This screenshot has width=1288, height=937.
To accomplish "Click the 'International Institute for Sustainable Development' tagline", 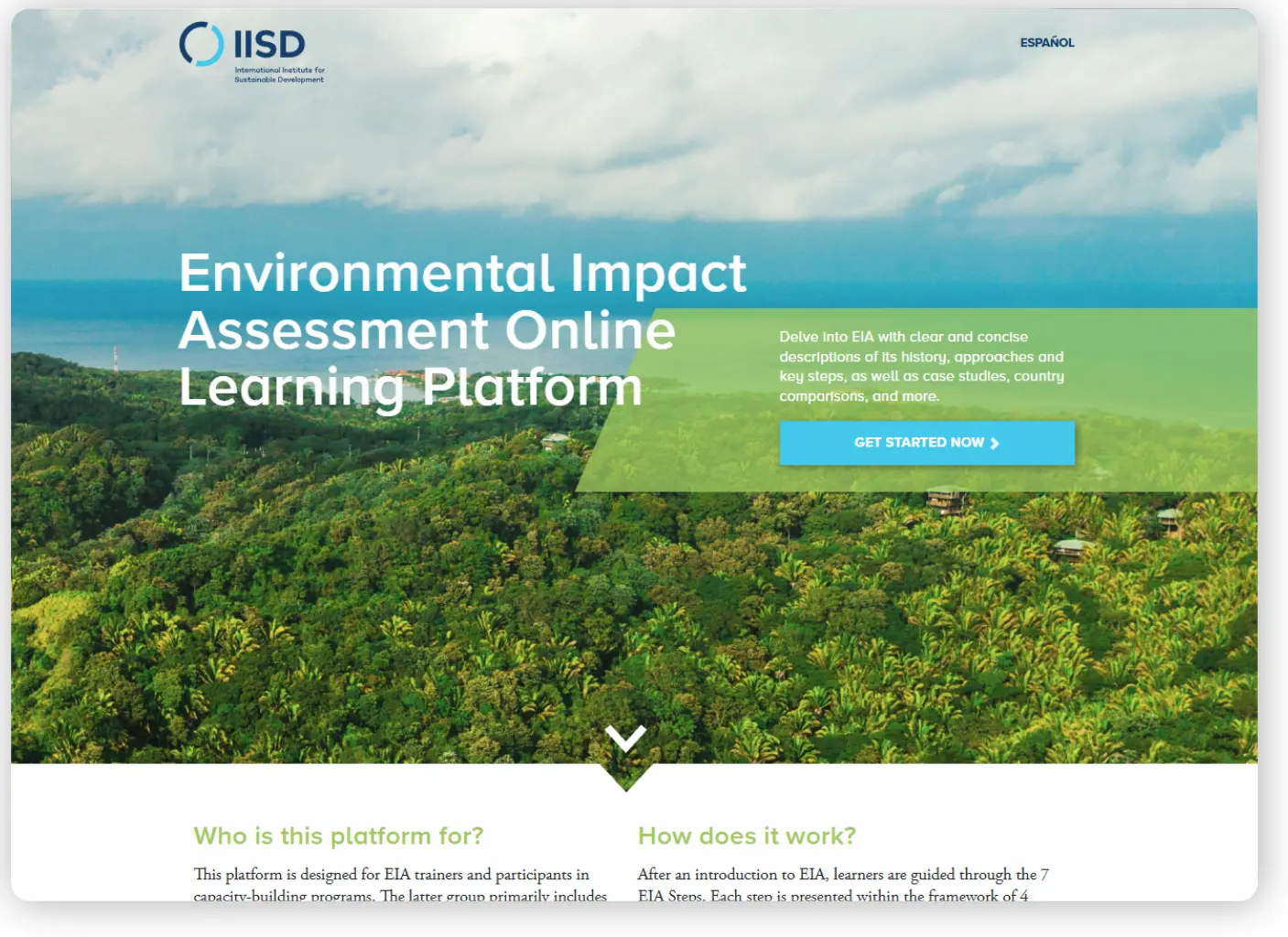I will click(277, 74).
